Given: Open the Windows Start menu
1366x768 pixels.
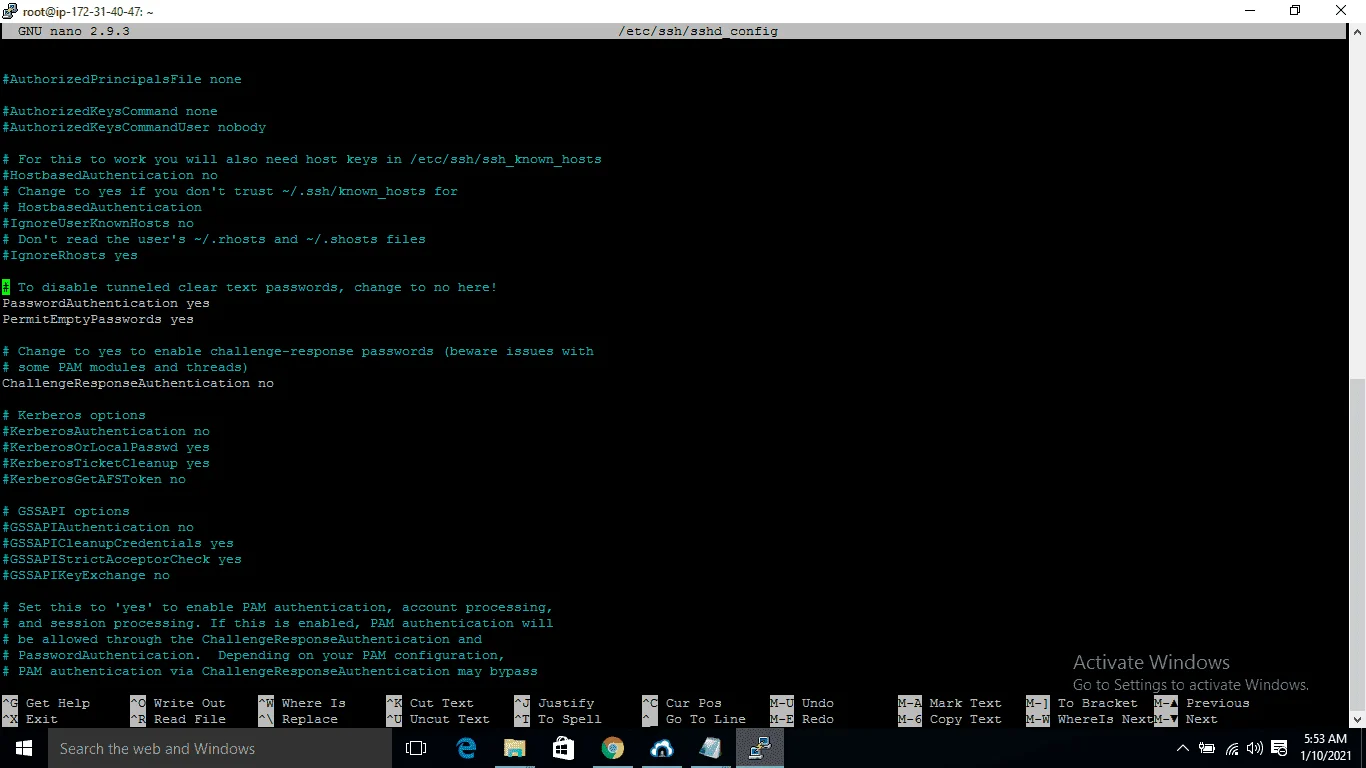Looking at the screenshot, I should click(22, 748).
